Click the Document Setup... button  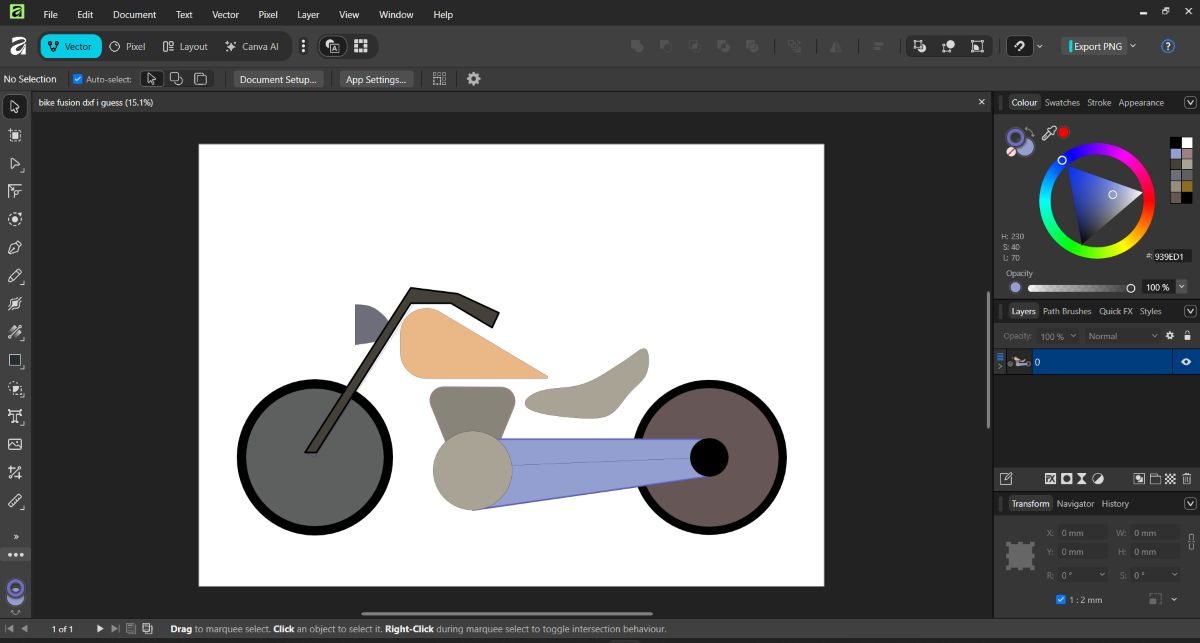[278, 79]
